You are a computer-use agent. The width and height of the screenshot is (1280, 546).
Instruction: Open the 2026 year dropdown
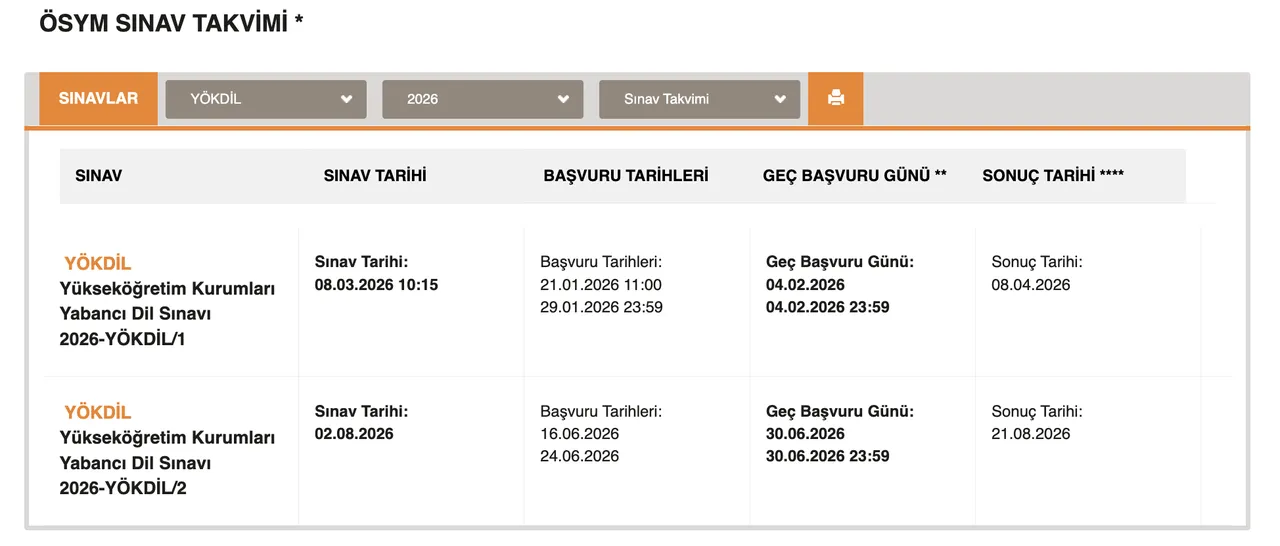(482, 99)
